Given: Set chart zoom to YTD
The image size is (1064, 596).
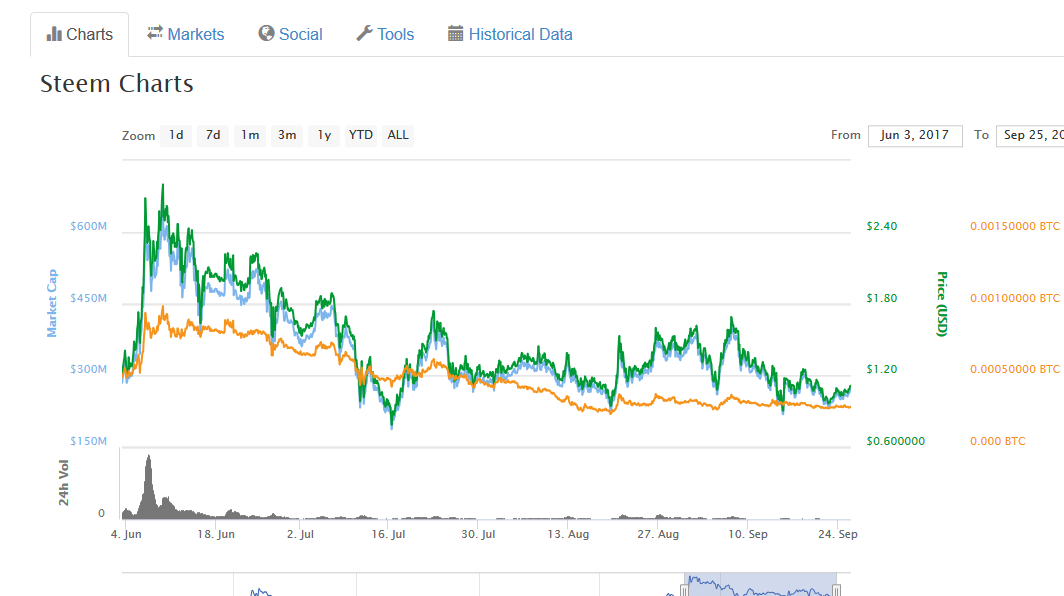Looking at the screenshot, I should click(360, 135).
